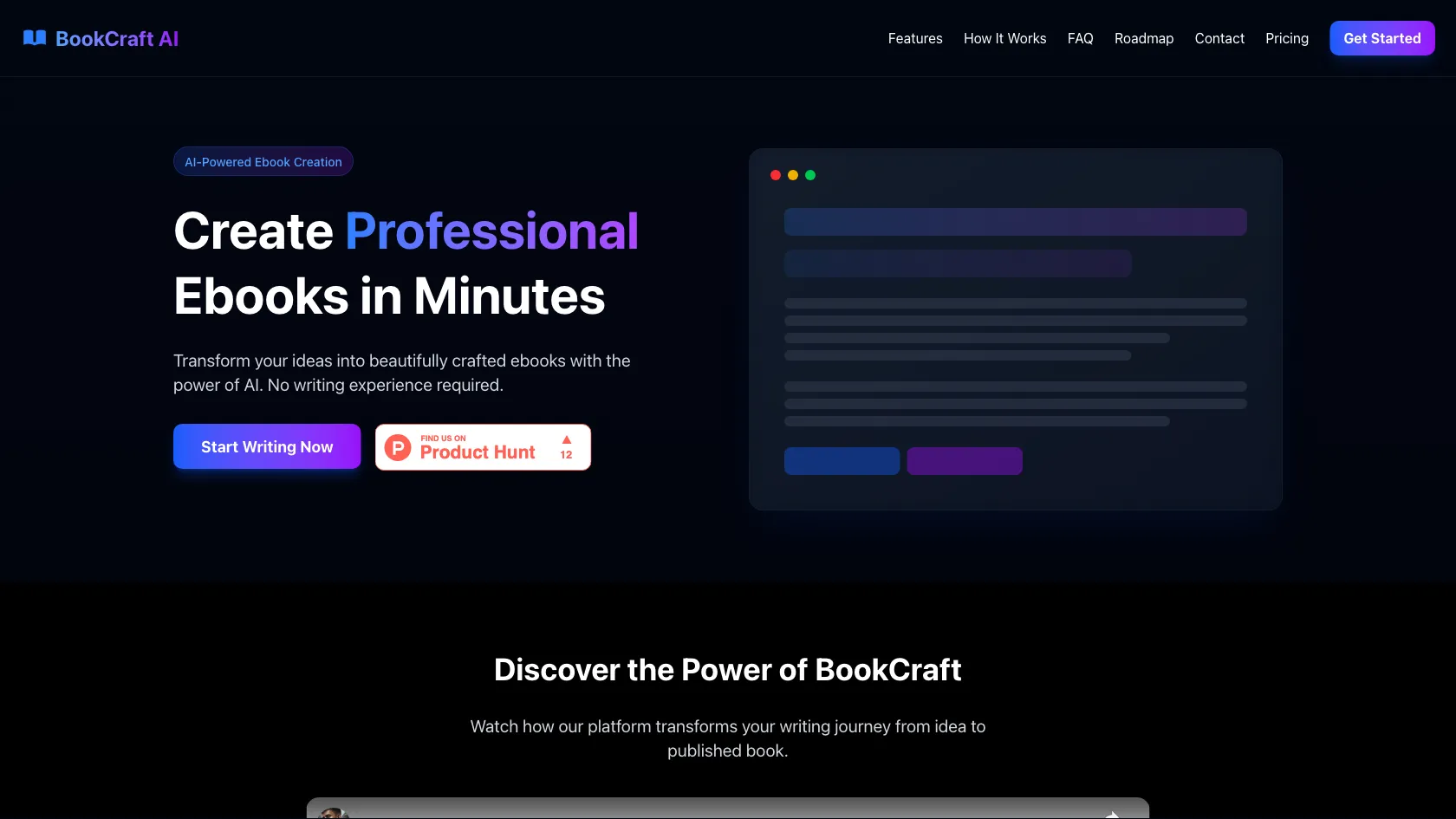Click the Product Hunt P logo
Viewport: 1456px width, 819px height.
coord(398,447)
